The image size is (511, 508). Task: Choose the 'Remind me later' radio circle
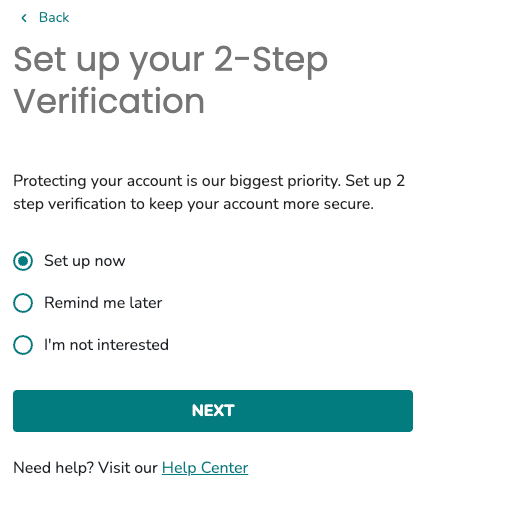coord(23,303)
